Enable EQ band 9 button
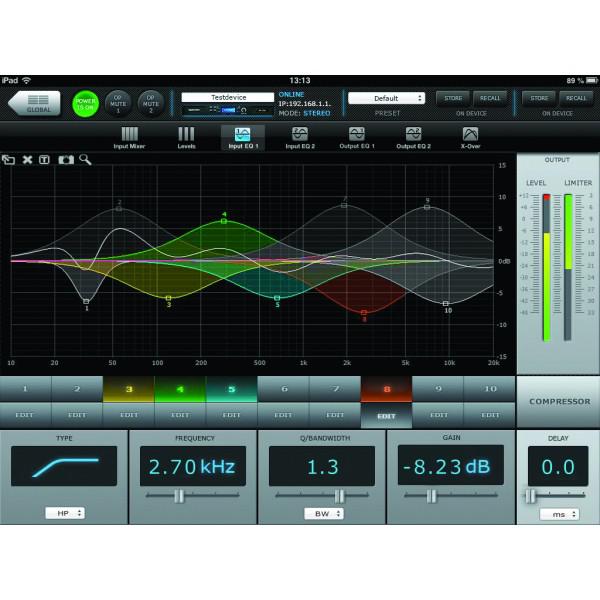 coord(438,389)
